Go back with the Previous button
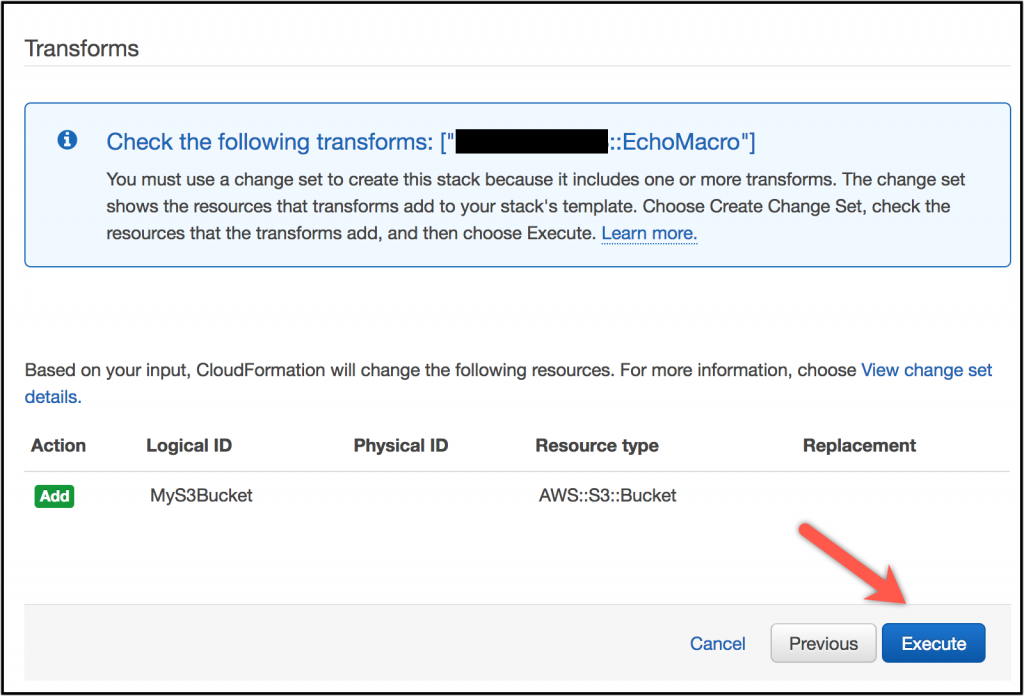This screenshot has width=1024, height=696. pyautogui.click(x=823, y=643)
